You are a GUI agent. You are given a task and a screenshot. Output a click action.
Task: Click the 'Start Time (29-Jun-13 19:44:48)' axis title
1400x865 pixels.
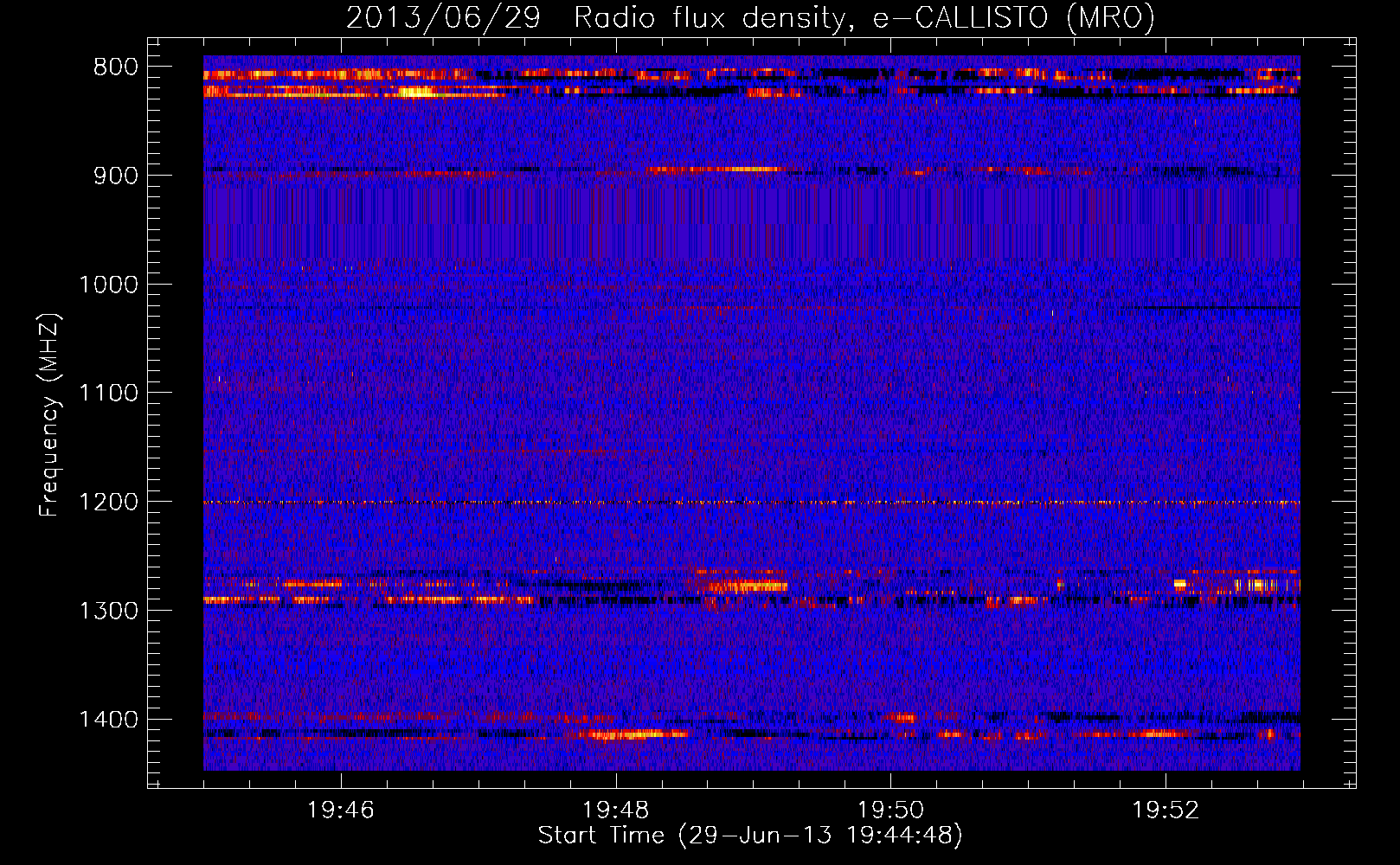click(x=750, y=836)
